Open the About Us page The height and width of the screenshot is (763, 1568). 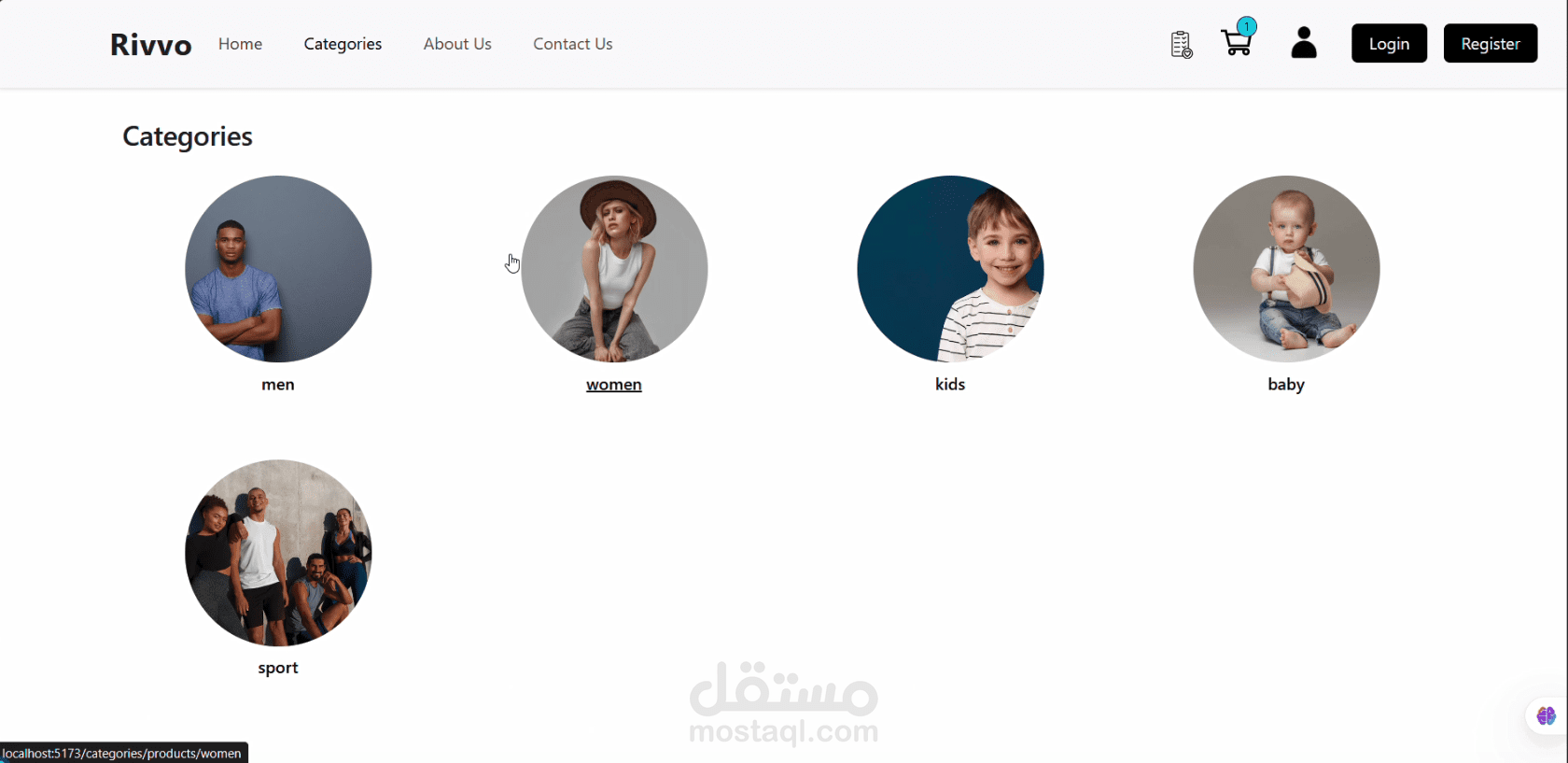(457, 44)
